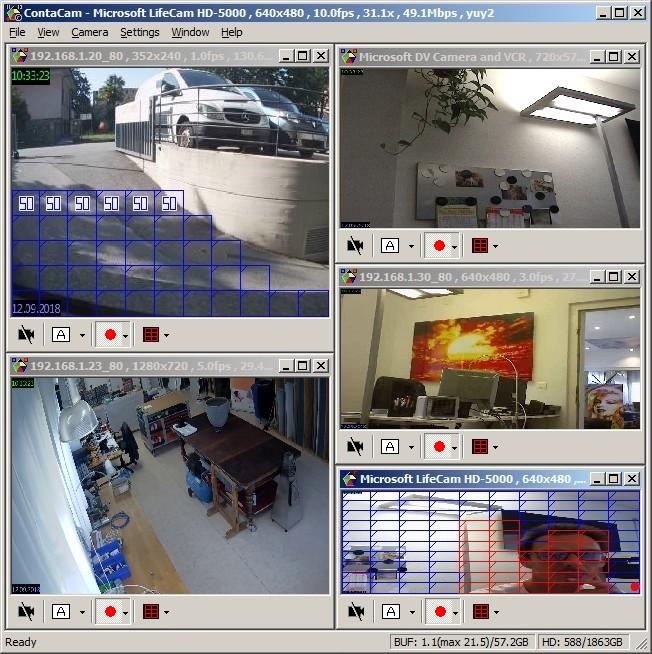
Task: Expand dropdown arrow next to A under 192.168.1.23_80
Action: click(82, 612)
